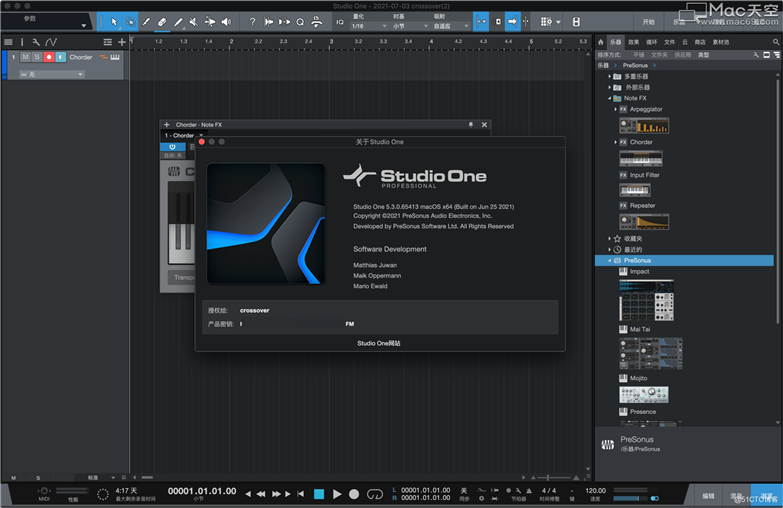Click the browser search magnifier icon
This screenshot has width=783, height=508.
coord(776,42)
